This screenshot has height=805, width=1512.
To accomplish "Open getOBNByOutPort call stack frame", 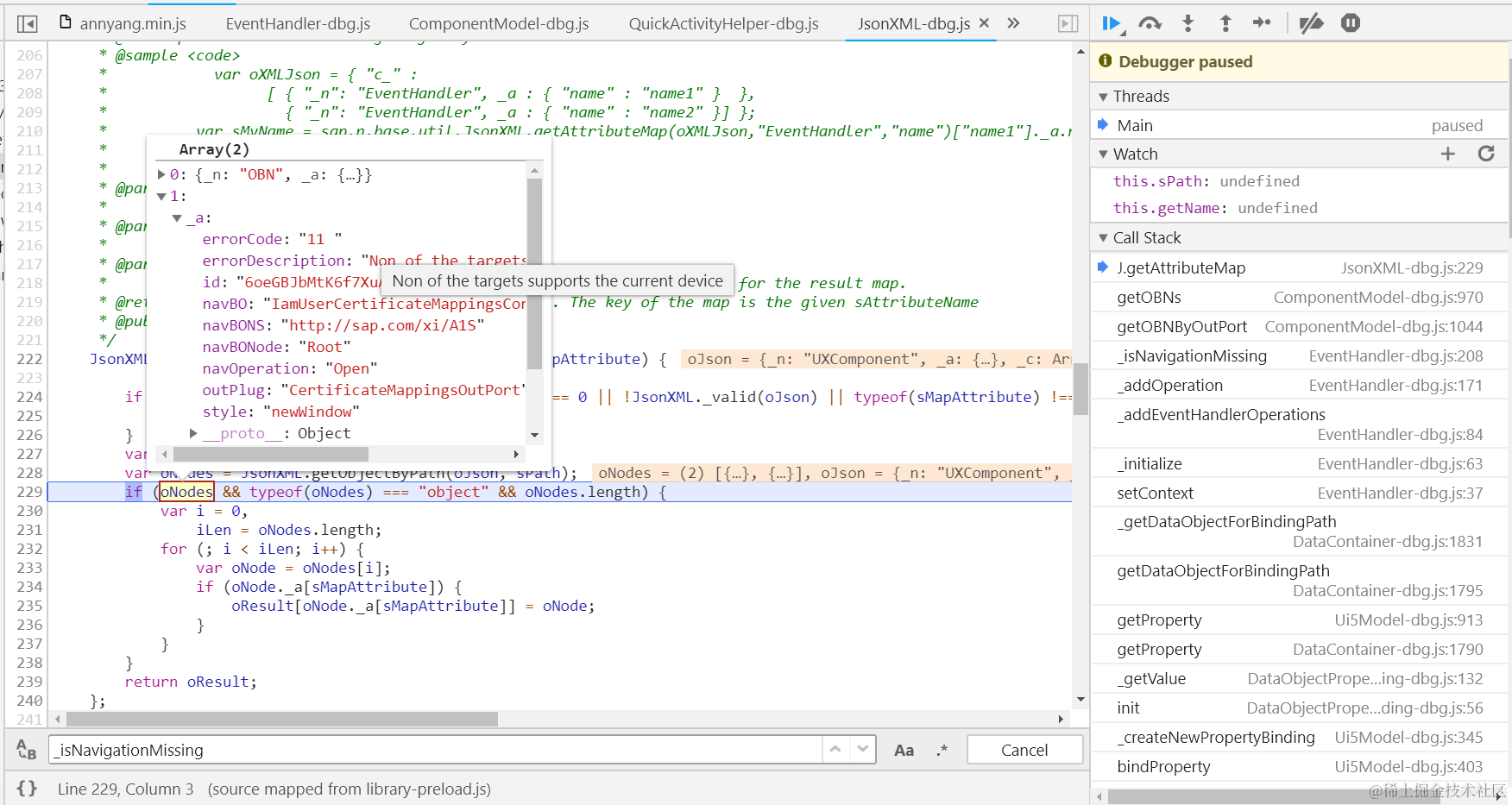I will 1300,327.
